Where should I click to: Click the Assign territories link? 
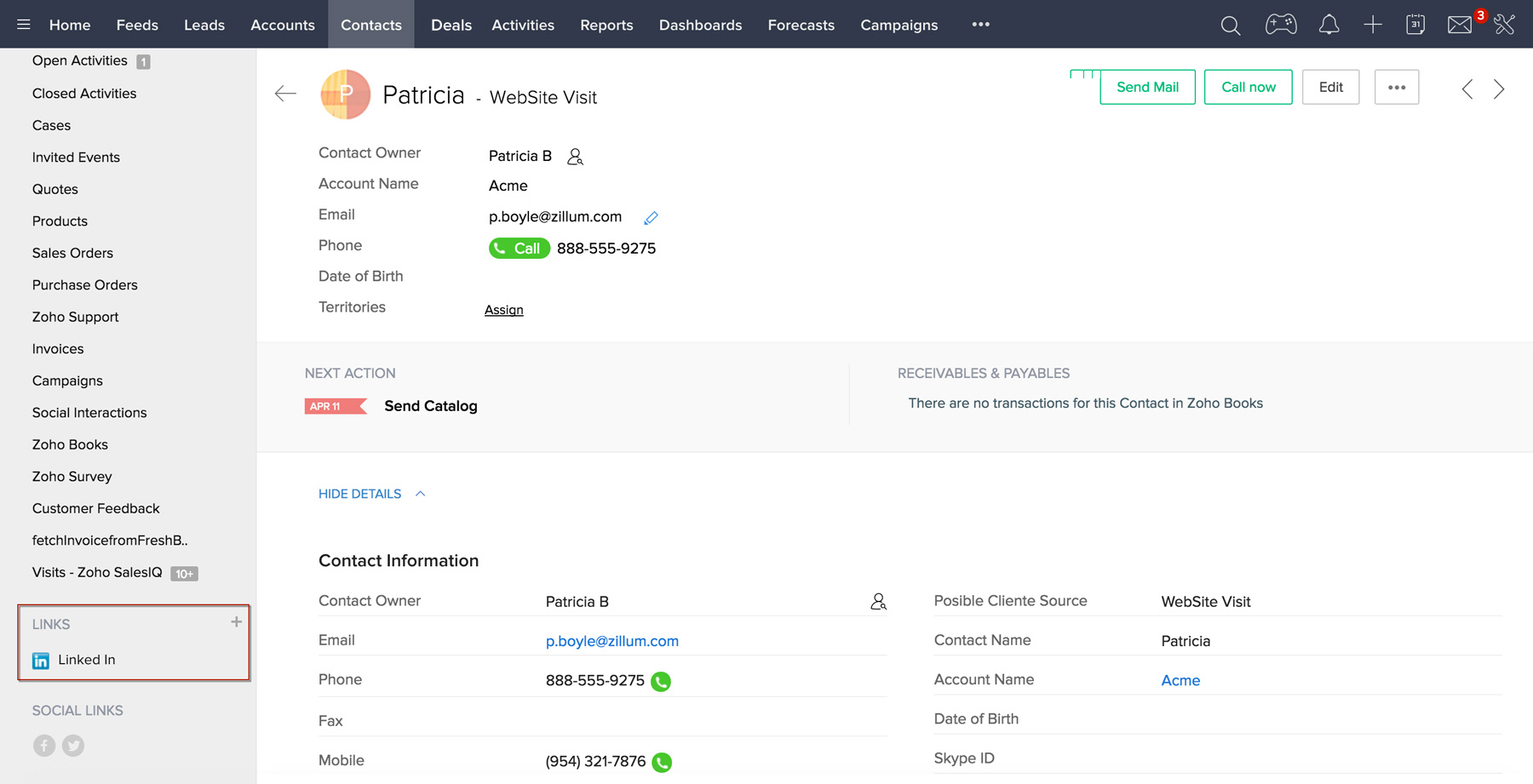coord(503,310)
